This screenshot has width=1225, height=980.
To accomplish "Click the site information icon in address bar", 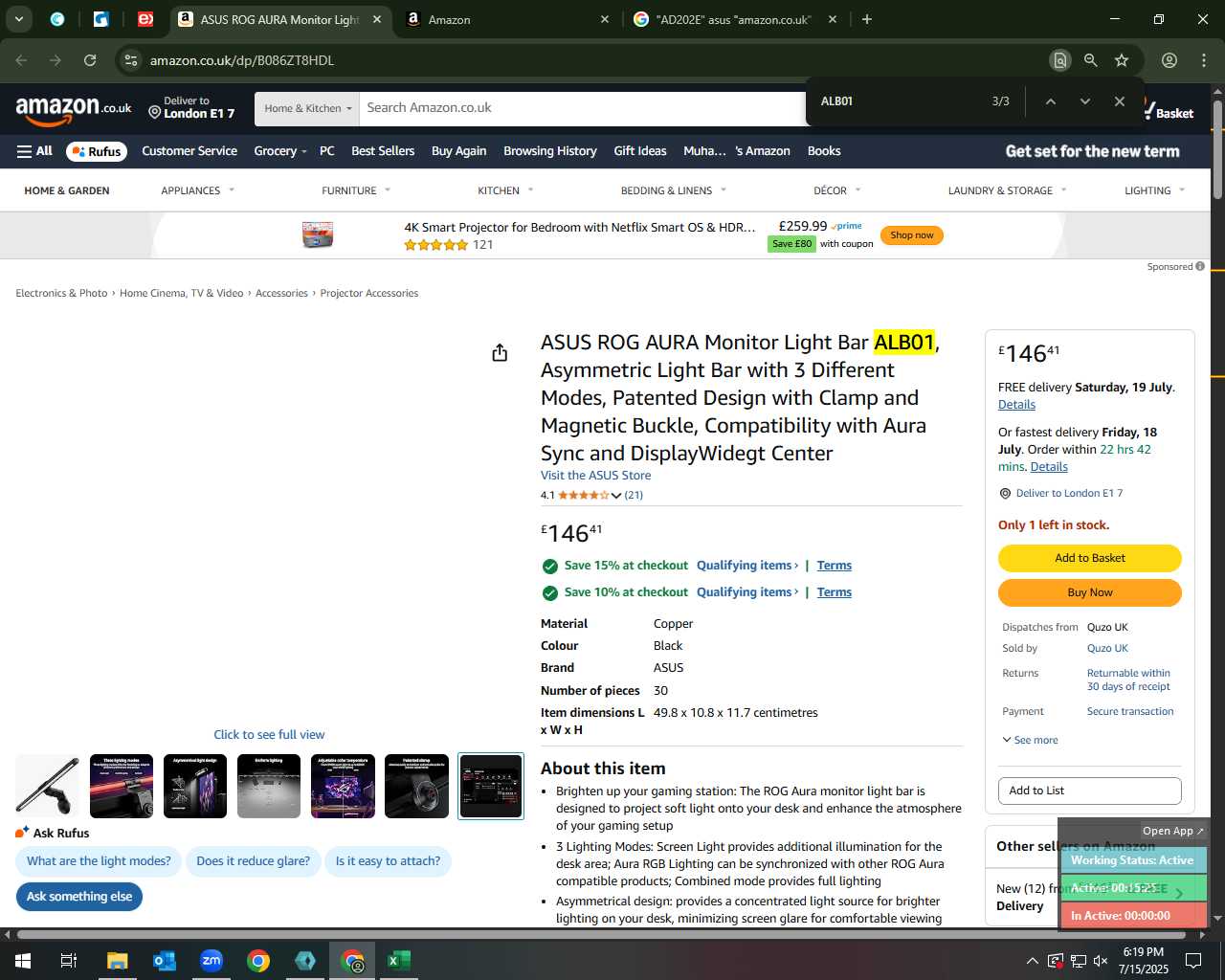I will (131, 60).
